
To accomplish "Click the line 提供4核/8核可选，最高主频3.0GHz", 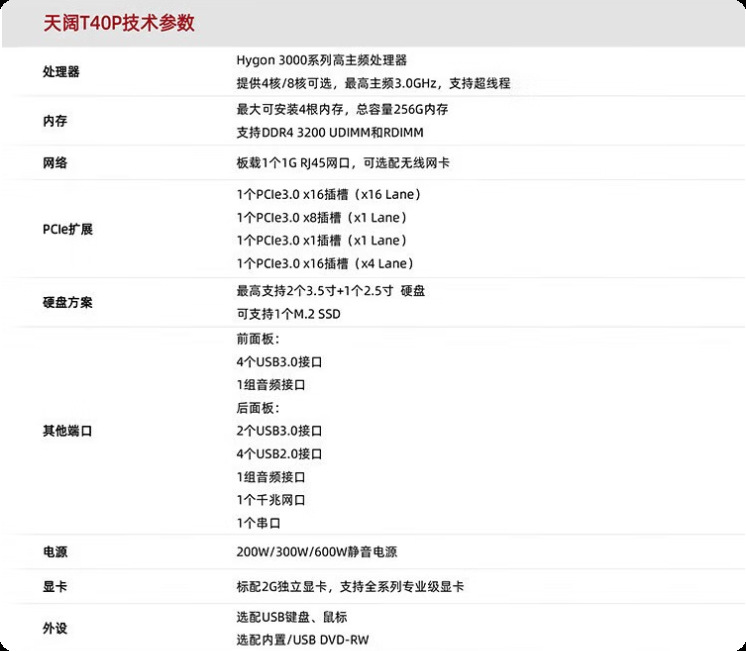I will pyautogui.click(x=336, y=83).
